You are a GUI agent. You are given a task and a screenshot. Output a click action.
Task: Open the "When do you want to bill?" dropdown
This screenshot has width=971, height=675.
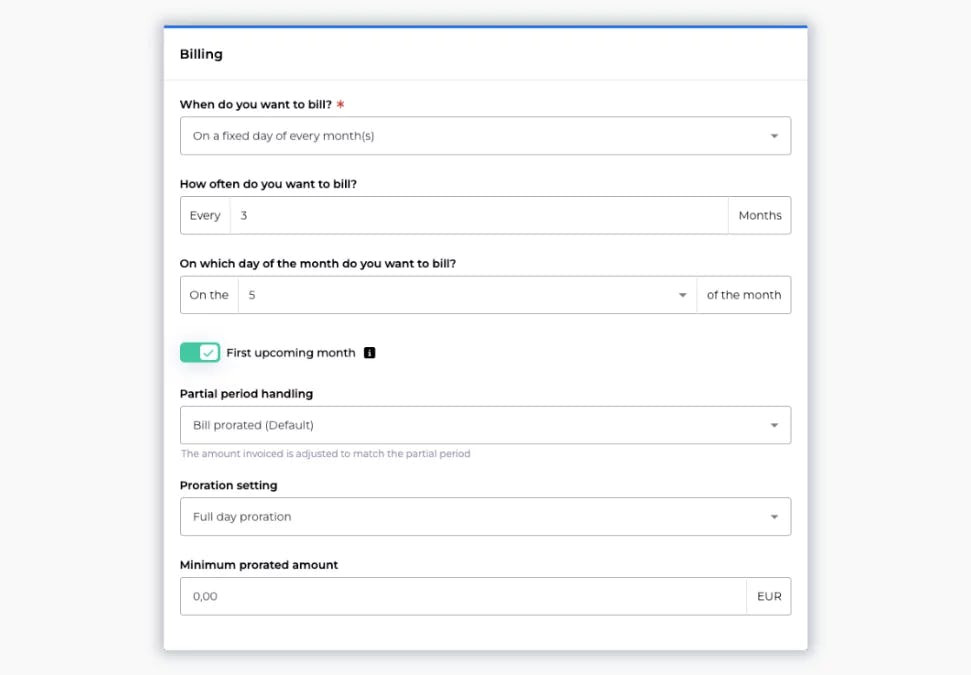click(x=470, y=136)
